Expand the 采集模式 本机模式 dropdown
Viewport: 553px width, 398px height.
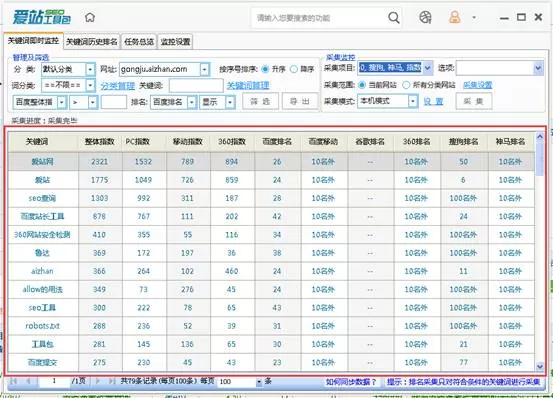tap(413, 101)
